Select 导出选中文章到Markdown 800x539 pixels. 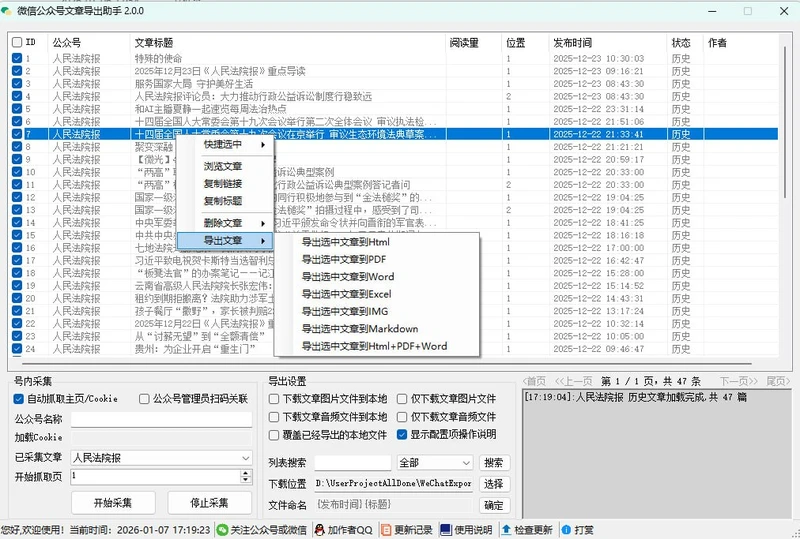377,329
